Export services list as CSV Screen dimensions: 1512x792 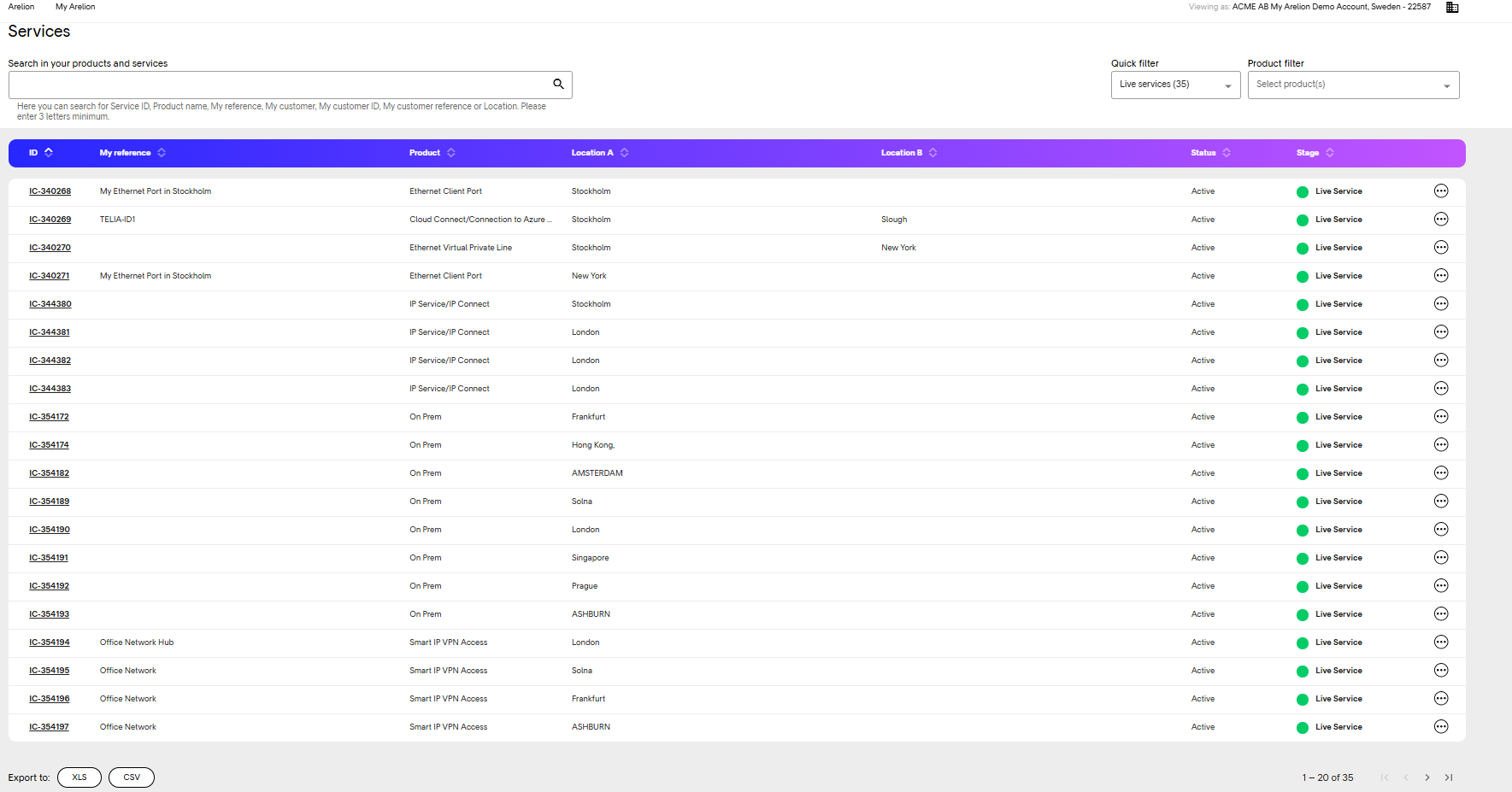pyautogui.click(x=132, y=777)
